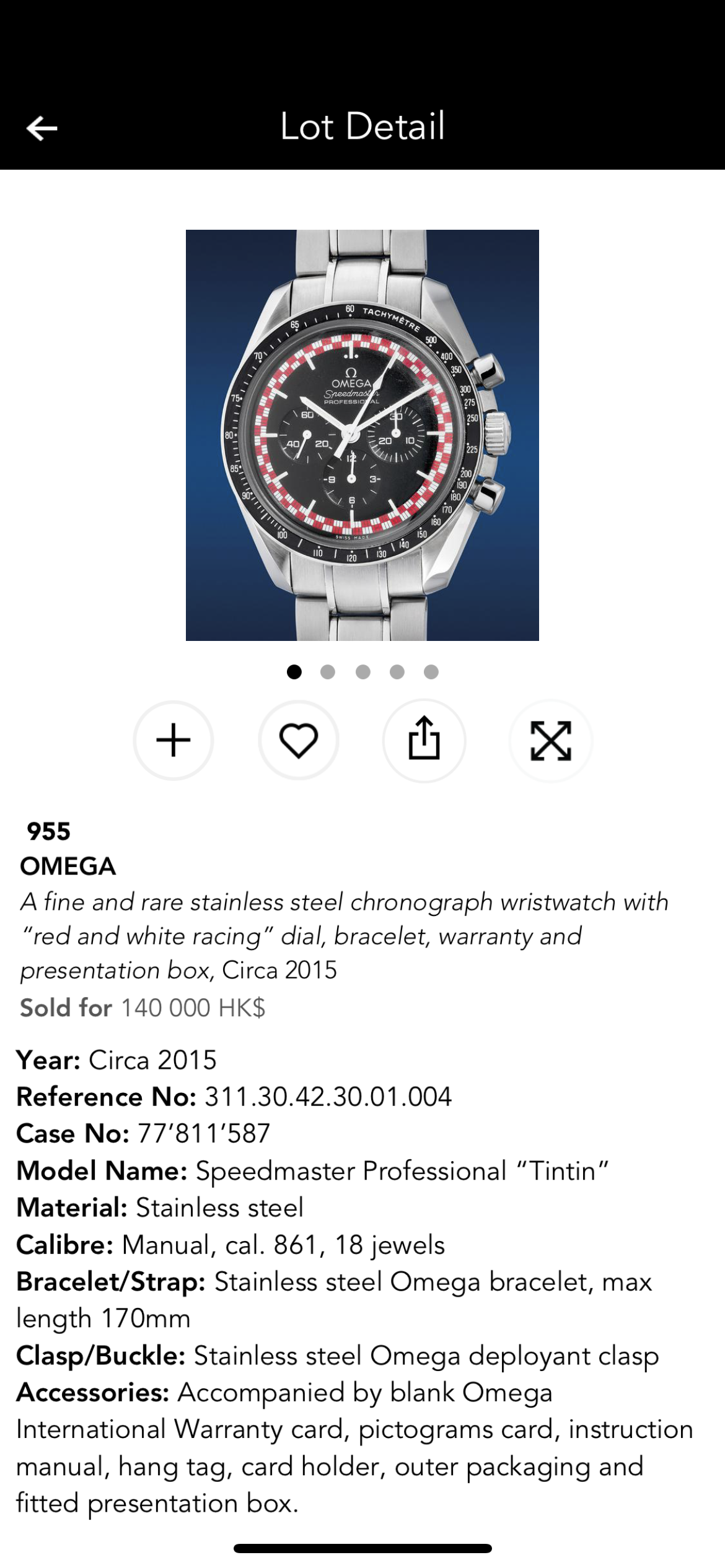The image size is (725, 1568).
Task: Expand the watch image to fullscreen
Action: point(551,740)
